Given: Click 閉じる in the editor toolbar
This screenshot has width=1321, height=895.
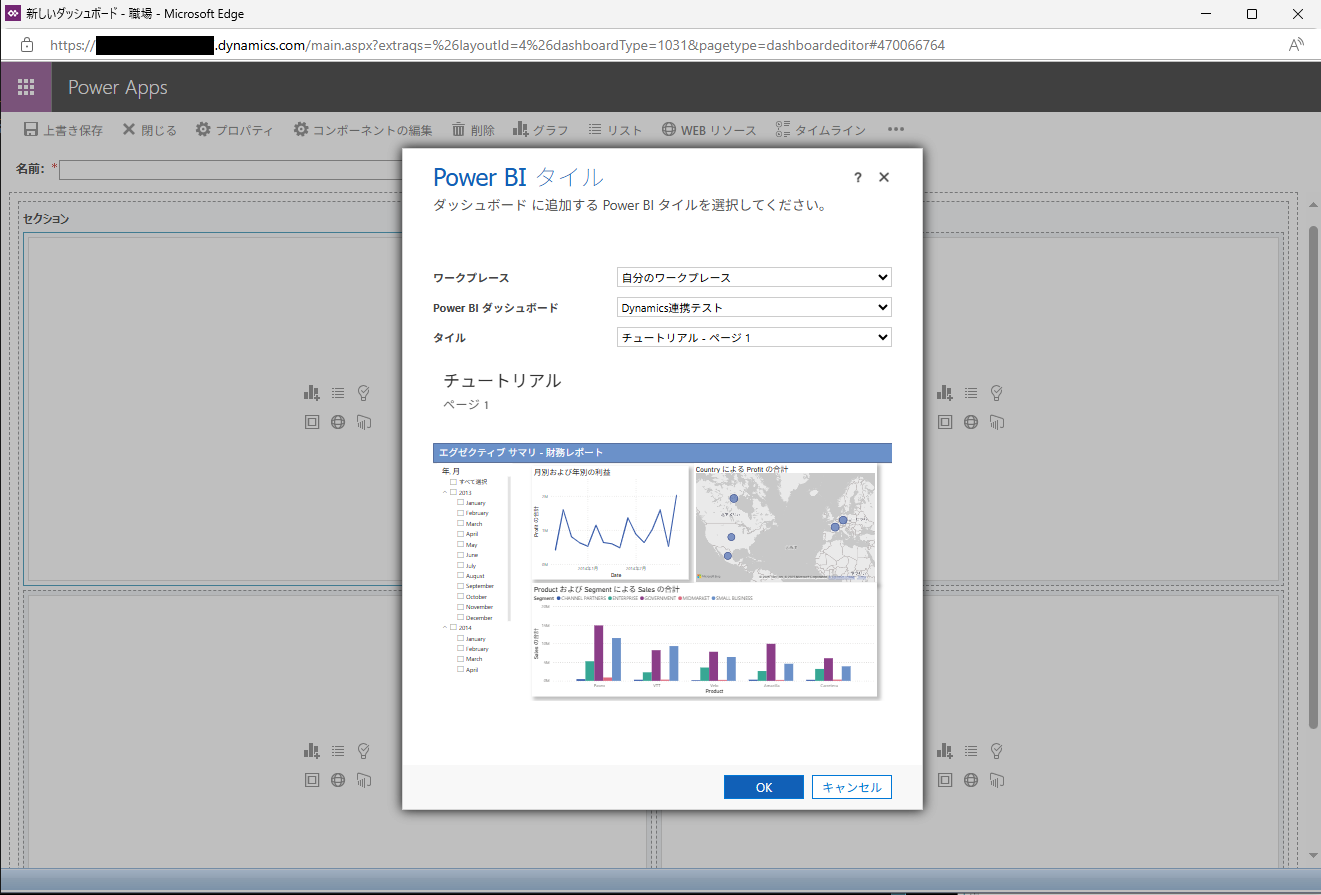Looking at the screenshot, I should (150, 130).
